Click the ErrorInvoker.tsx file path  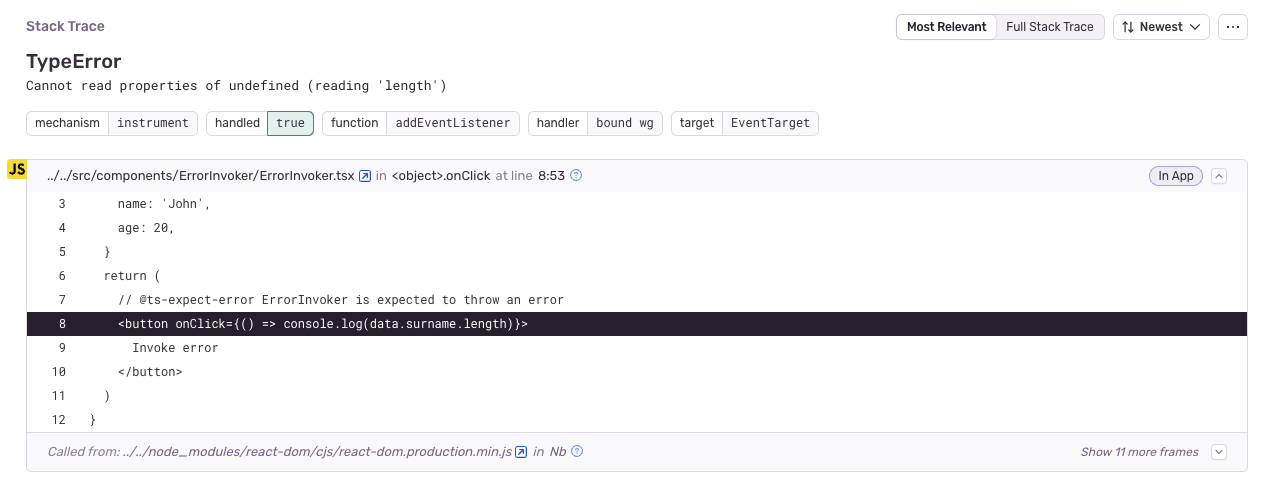(x=200, y=176)
